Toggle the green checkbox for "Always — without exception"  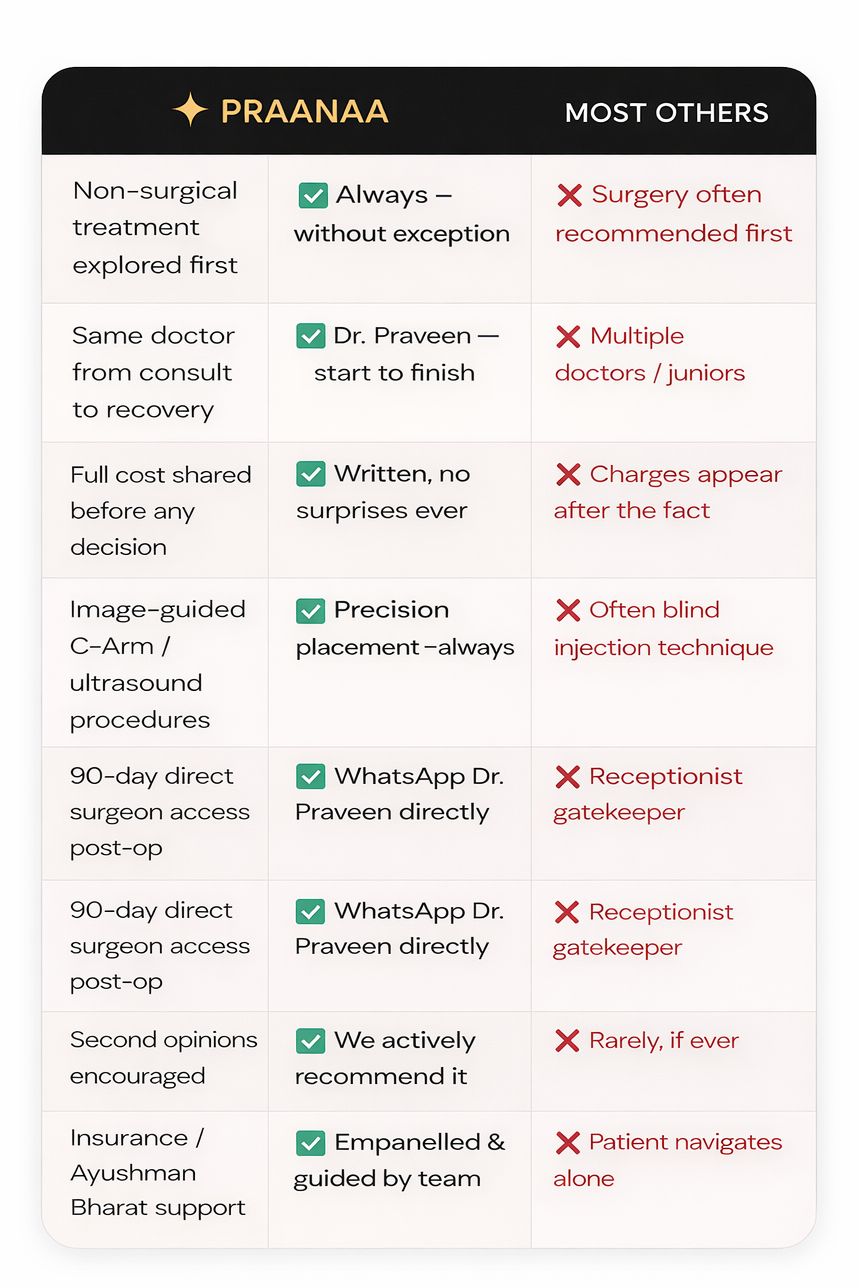[x=313, y=195]
